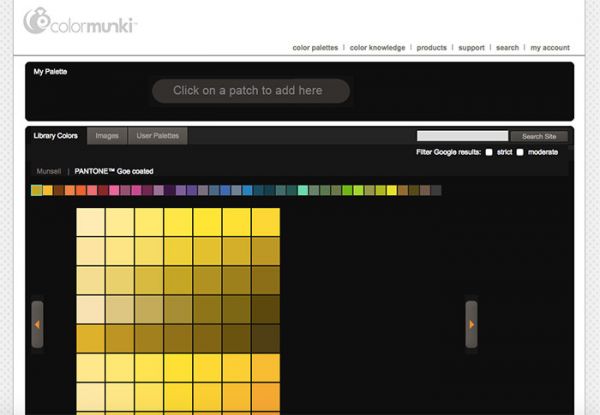Click into the search text field
This screenshot has width=600, height=415.
(462, 136)
